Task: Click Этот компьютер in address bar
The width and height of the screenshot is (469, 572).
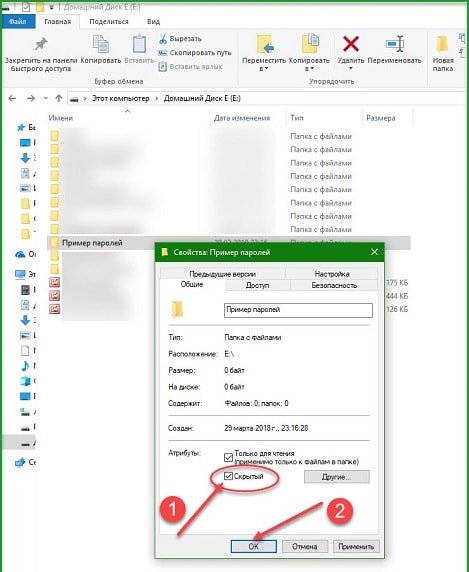Action: (121, 98)
